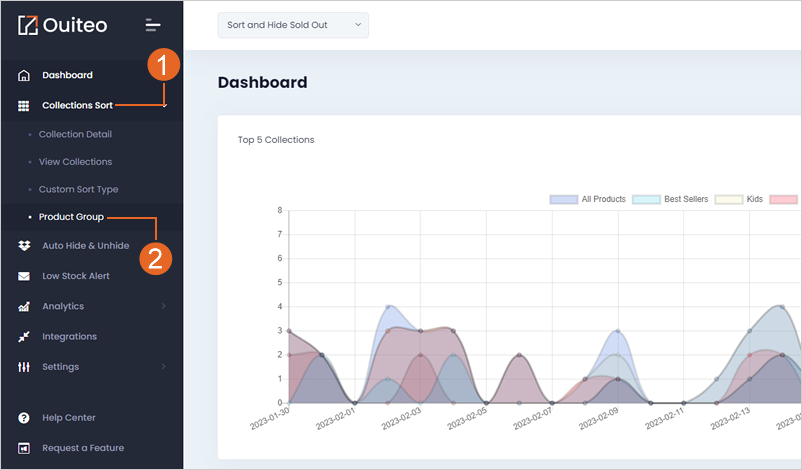Screen dimensions: 802x470
Task: Click the Help Center question mark icon
Action: click(24, 418)
